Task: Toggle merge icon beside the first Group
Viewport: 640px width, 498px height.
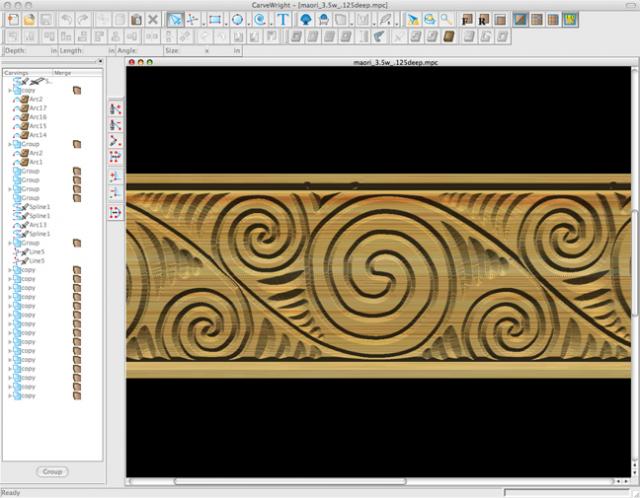Action: tap(76, 144)
